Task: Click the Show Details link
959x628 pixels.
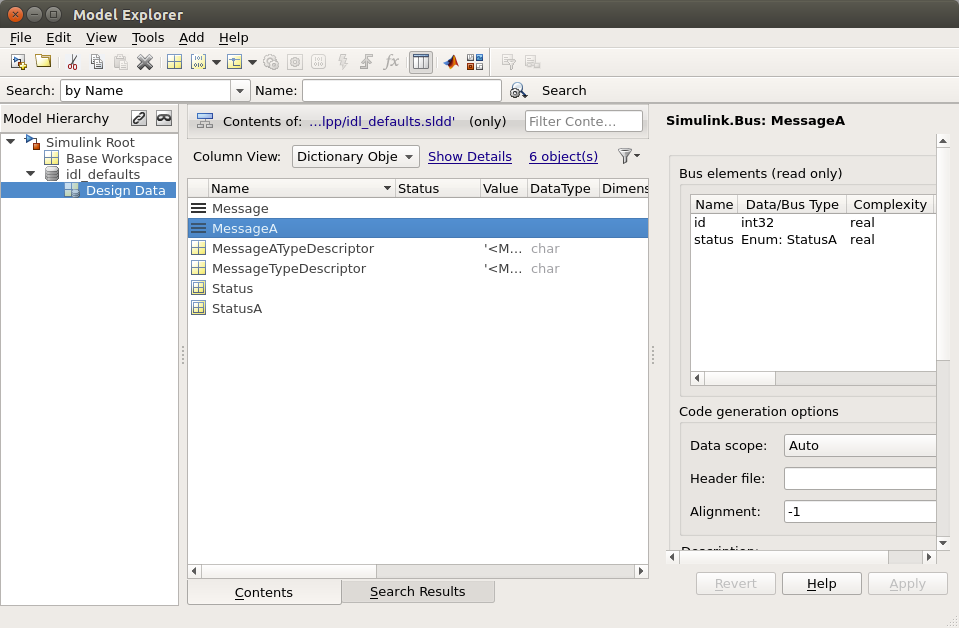Action: [x=470, y=157]
